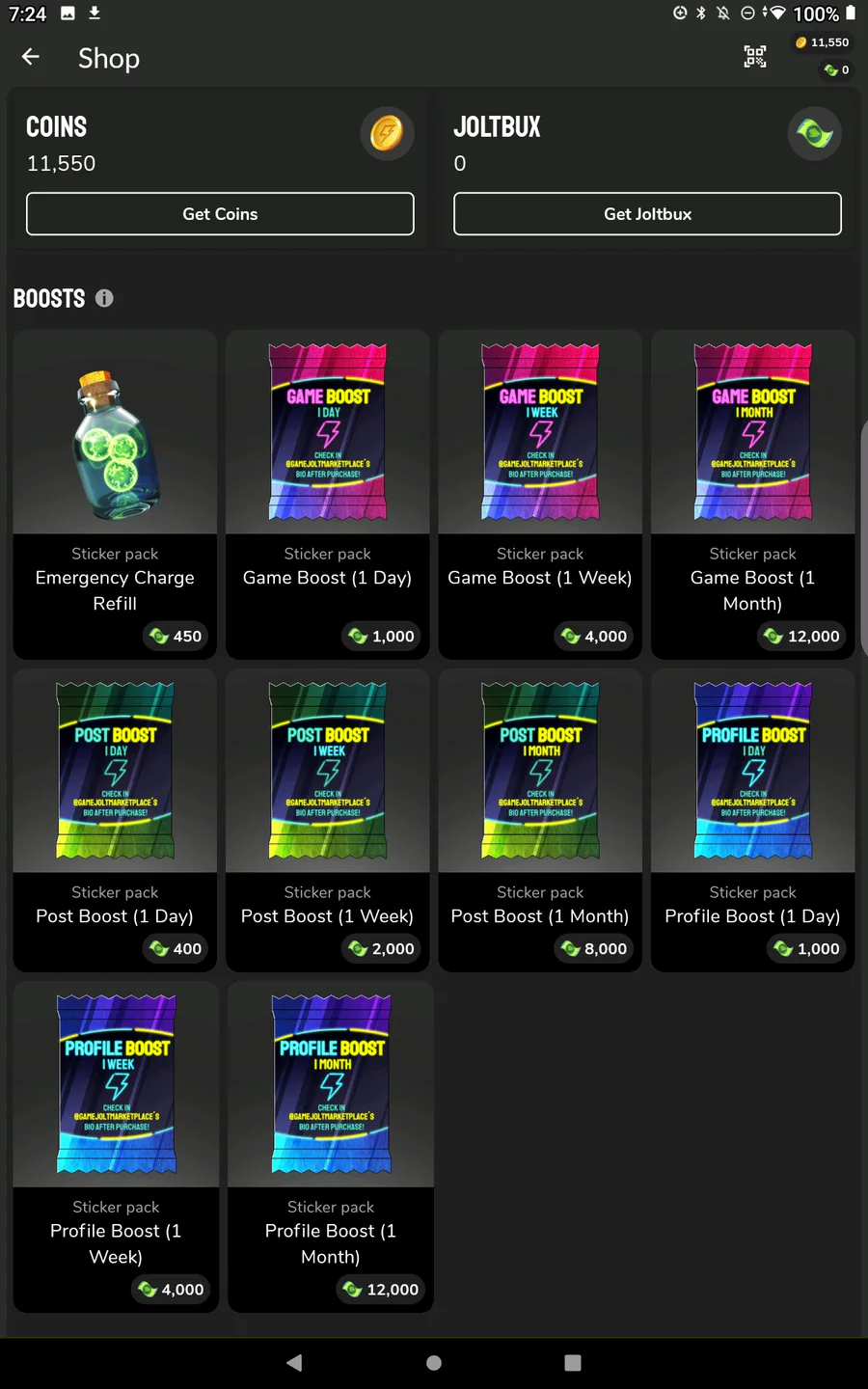Tap the 12,000 price on Profile Boost Month
This screenshot has width=868, height=1389.
coord(381,1290)
